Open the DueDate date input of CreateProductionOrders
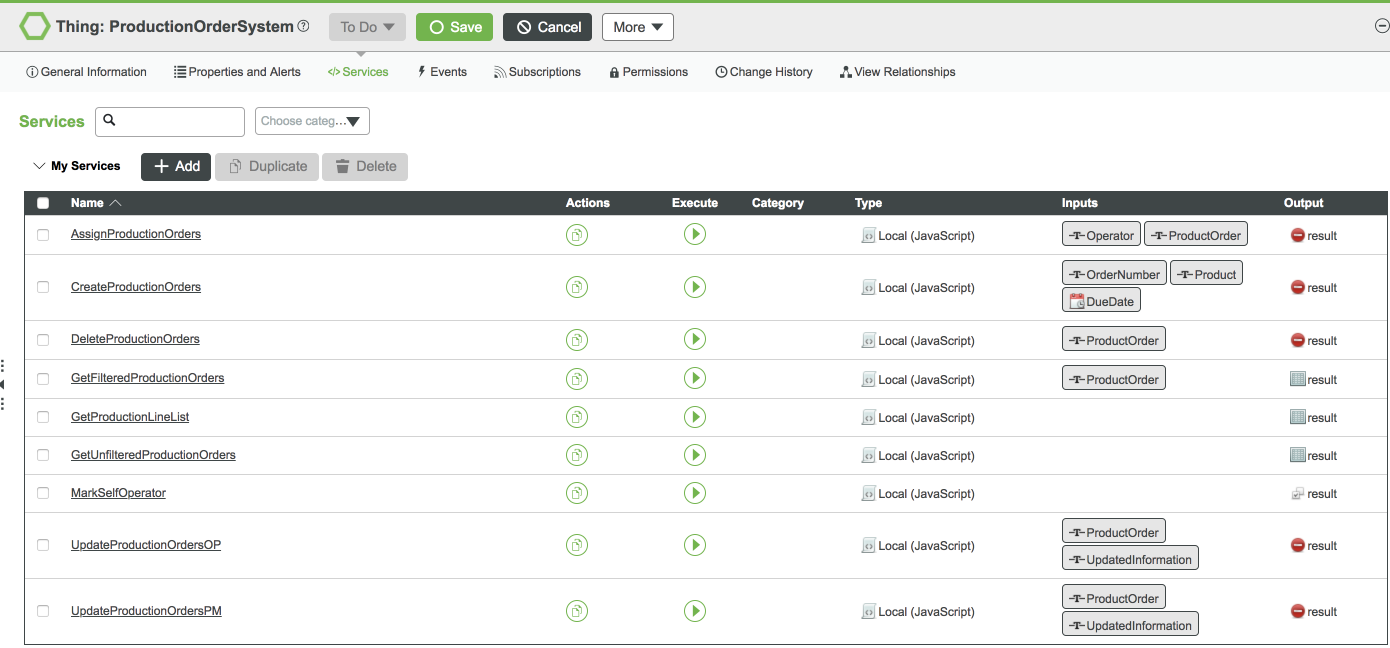The height and width of the screenshot is (648, 1390). pos(1101,300)
